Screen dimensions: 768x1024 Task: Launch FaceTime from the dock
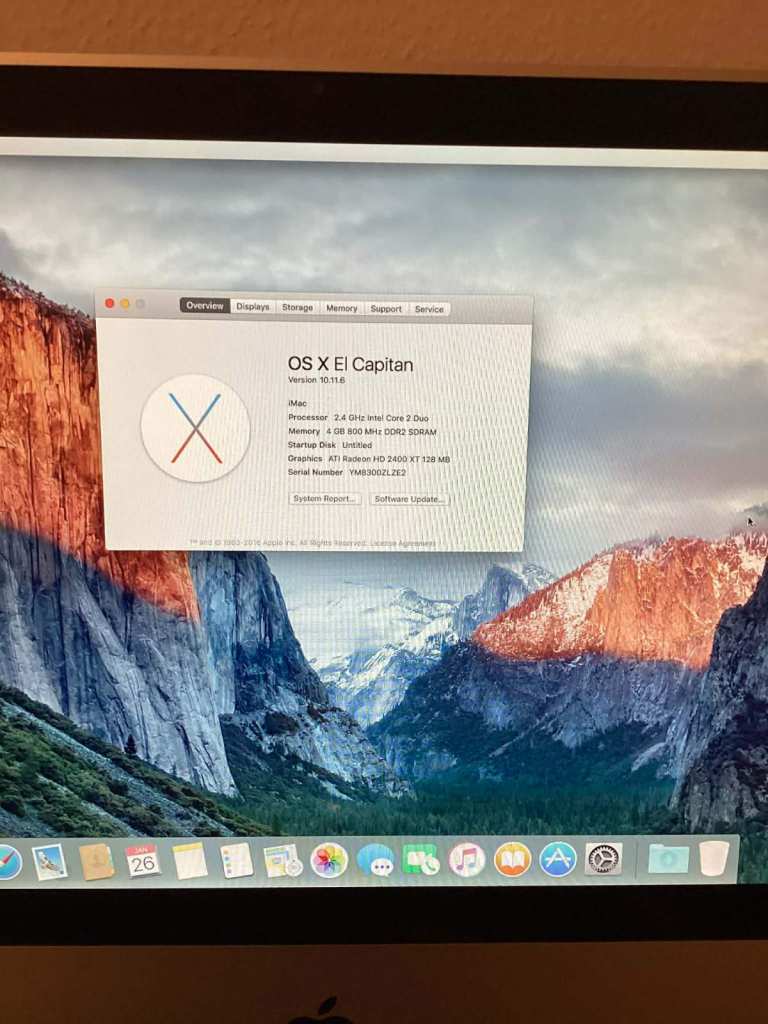point(421,859)
